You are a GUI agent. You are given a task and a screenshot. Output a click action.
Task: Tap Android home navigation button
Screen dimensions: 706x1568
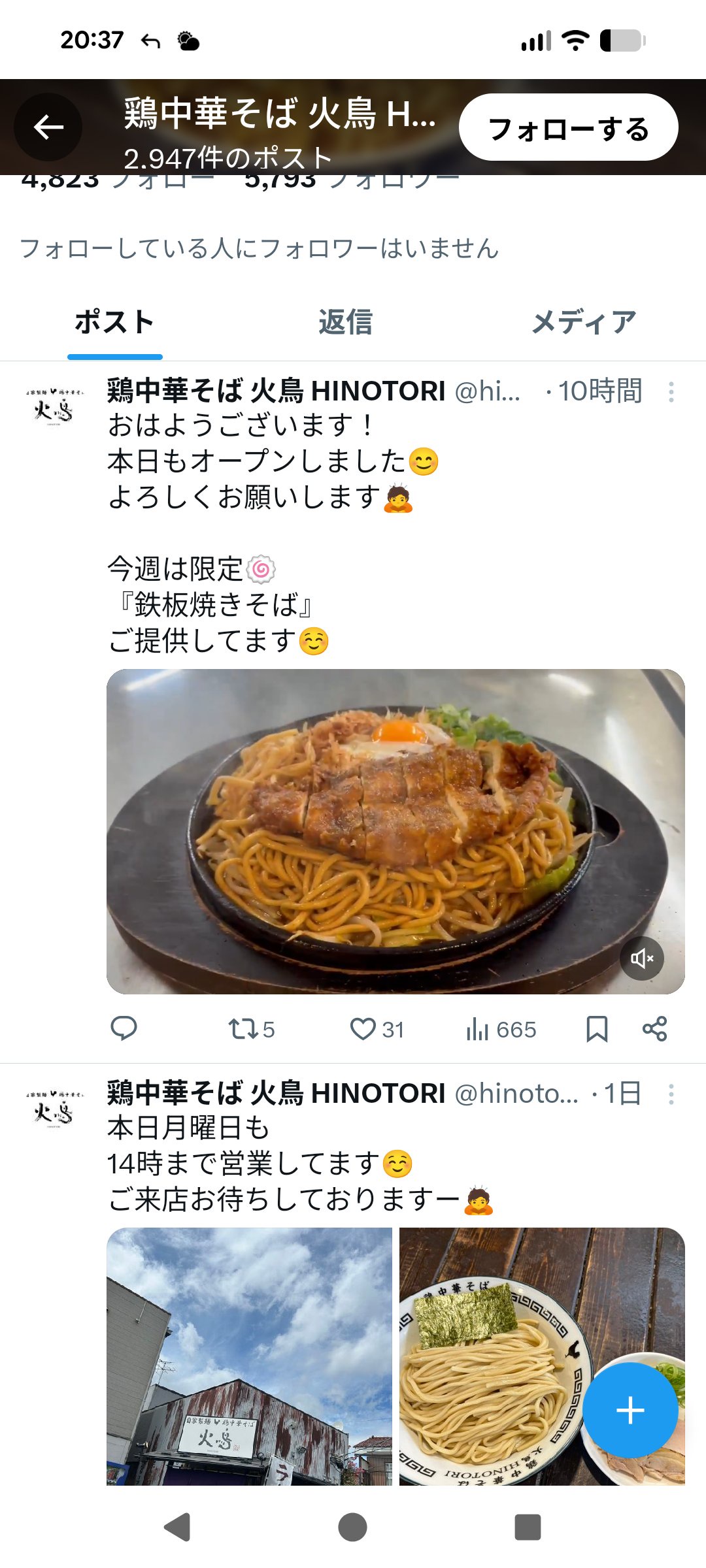[352, 1527]
